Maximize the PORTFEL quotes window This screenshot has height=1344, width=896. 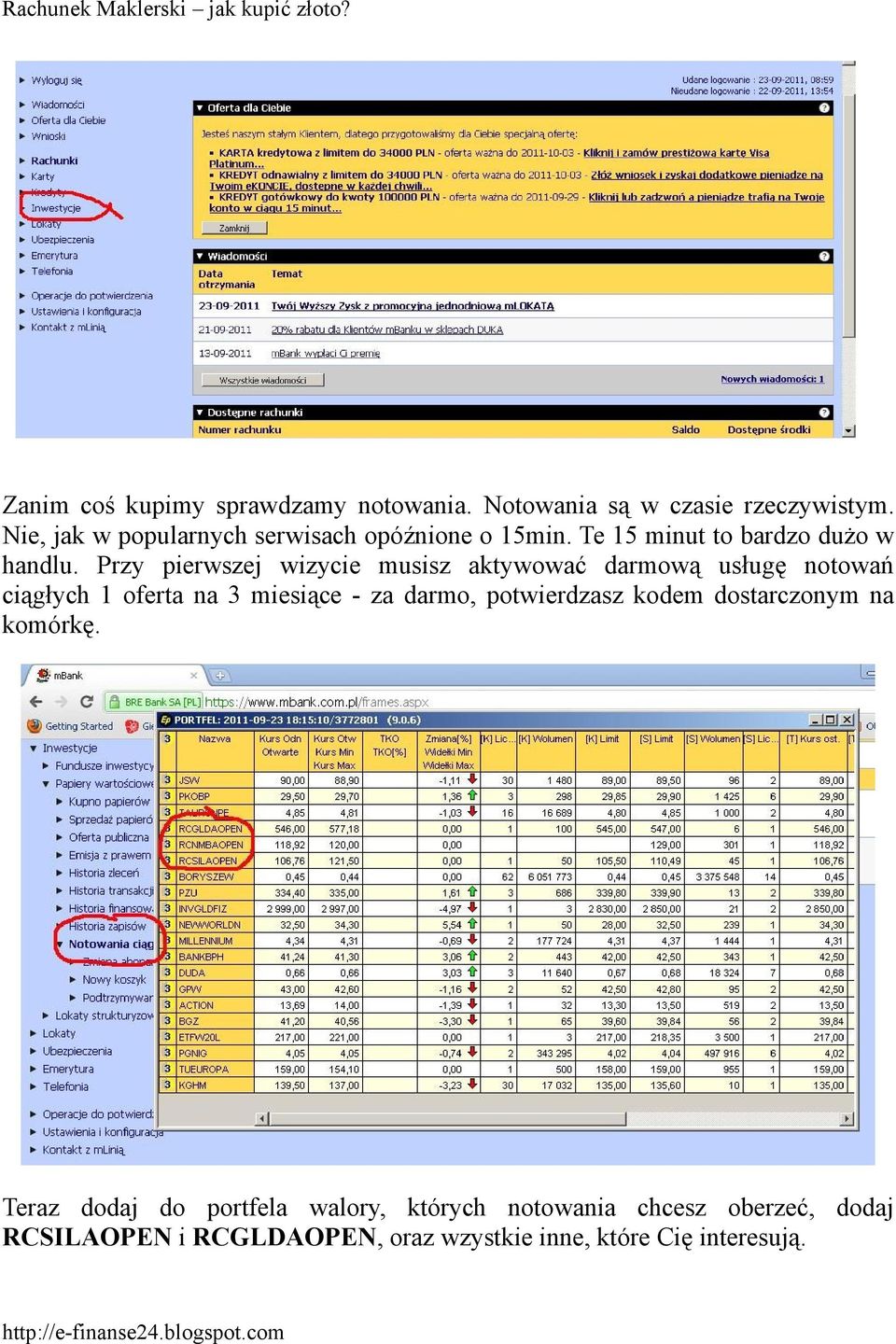click(x=830, y=720)
